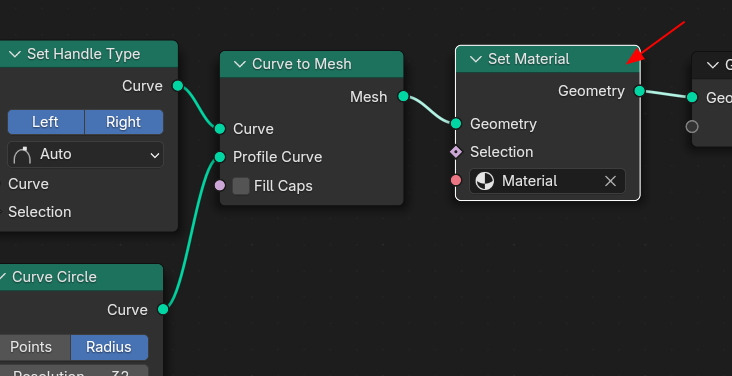Click the Selection label in Set Handle Type

pyautogui.click(x=40, y=212)
